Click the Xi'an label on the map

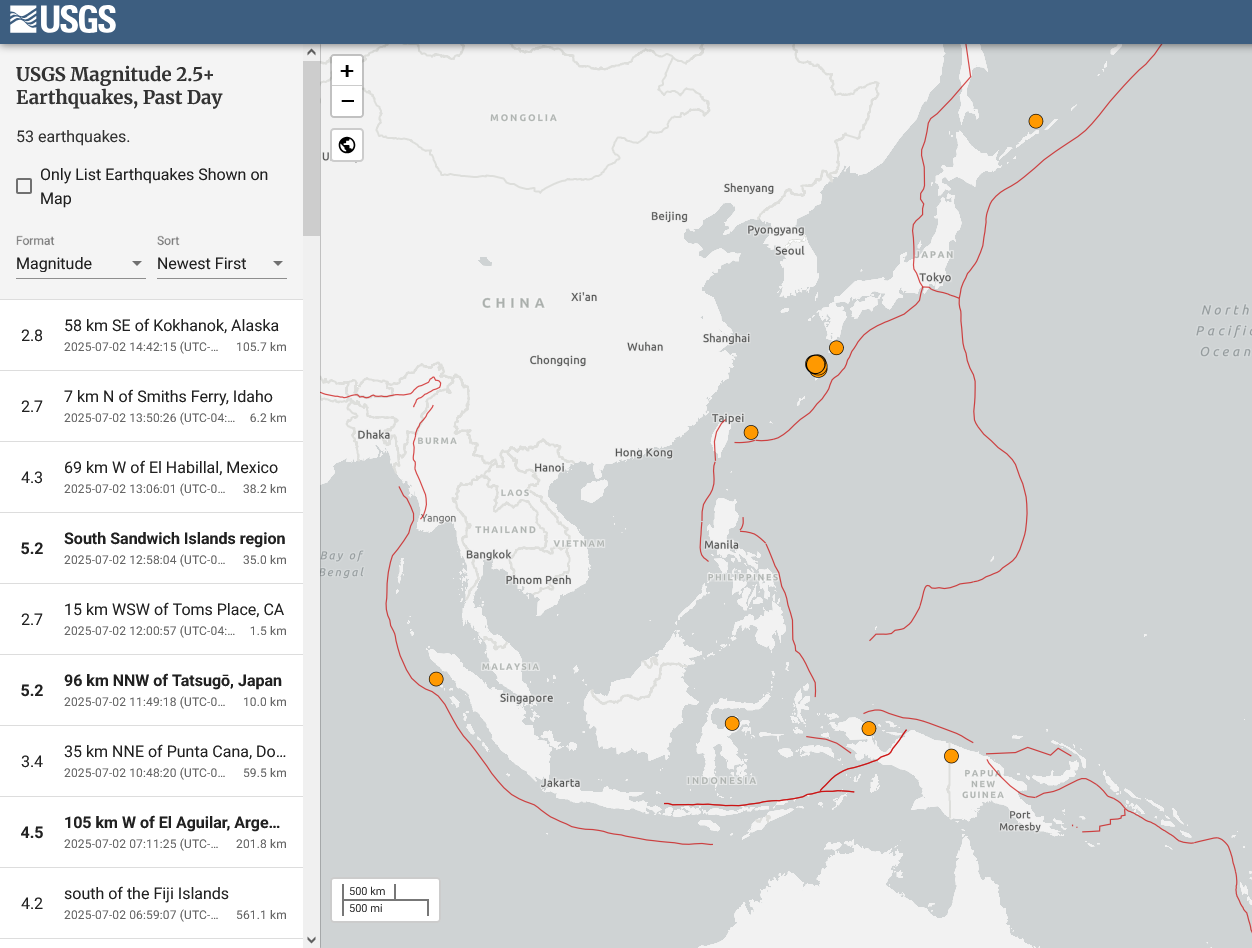pyautogui.click(x=584, y=297)
